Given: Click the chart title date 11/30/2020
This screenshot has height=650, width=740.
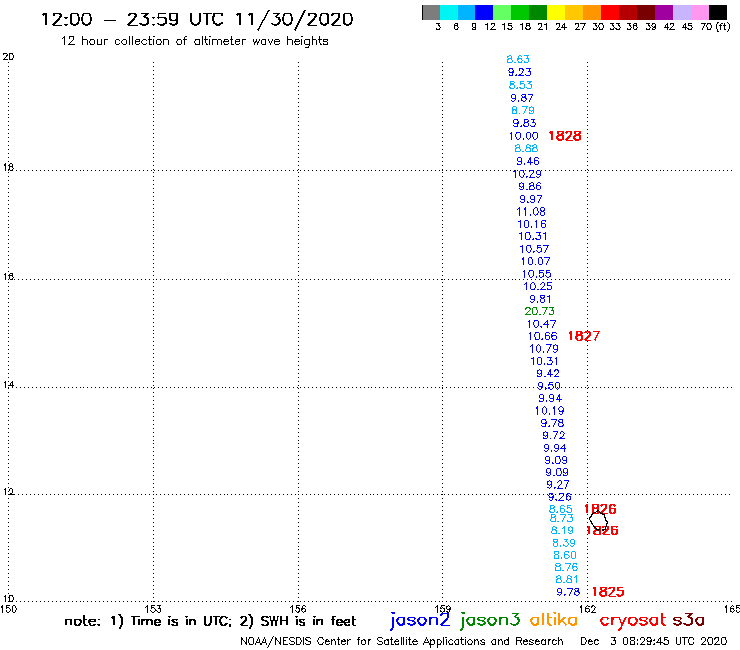Looking at the screenshot, I should [x=294, y=19].
